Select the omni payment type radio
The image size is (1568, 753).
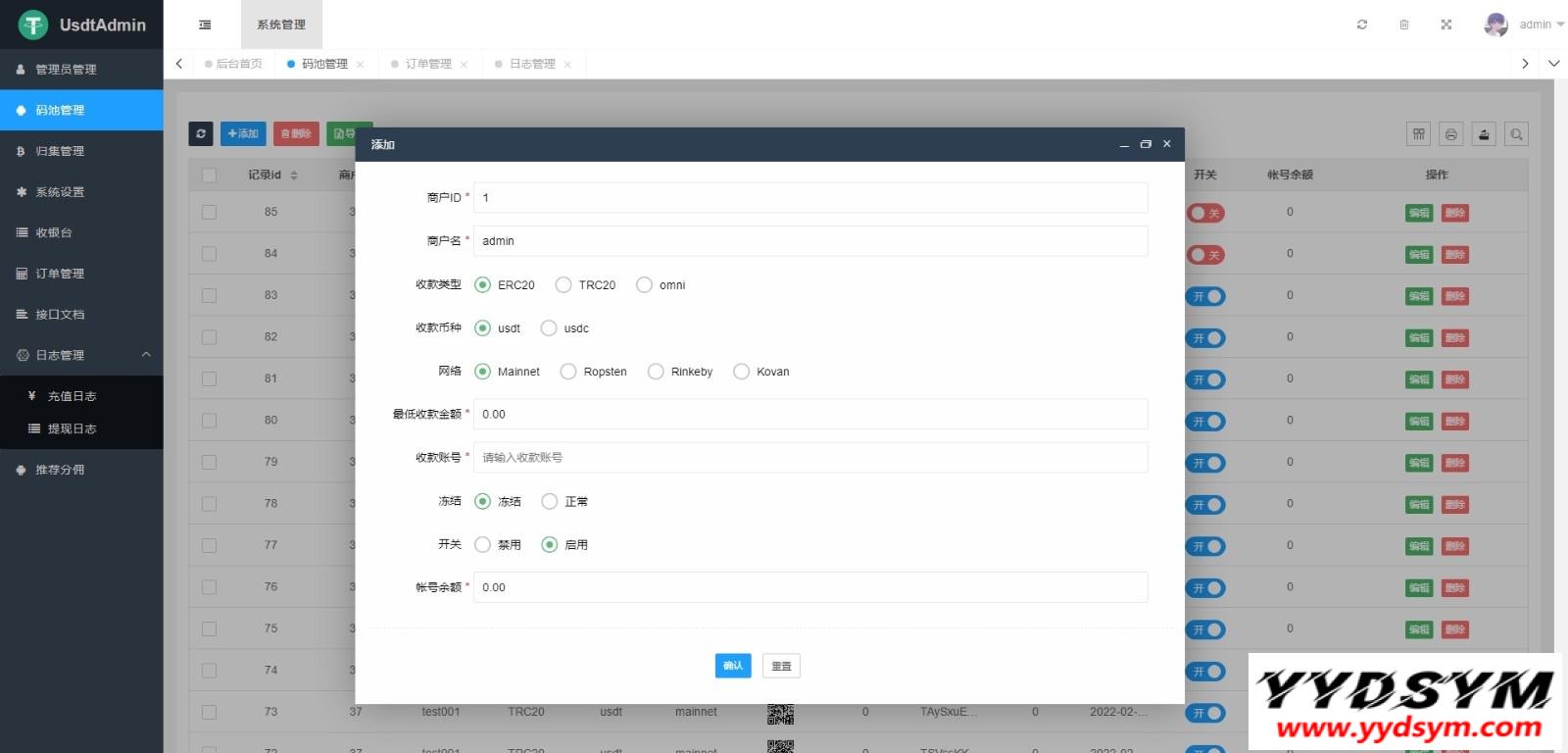point(644,285)
